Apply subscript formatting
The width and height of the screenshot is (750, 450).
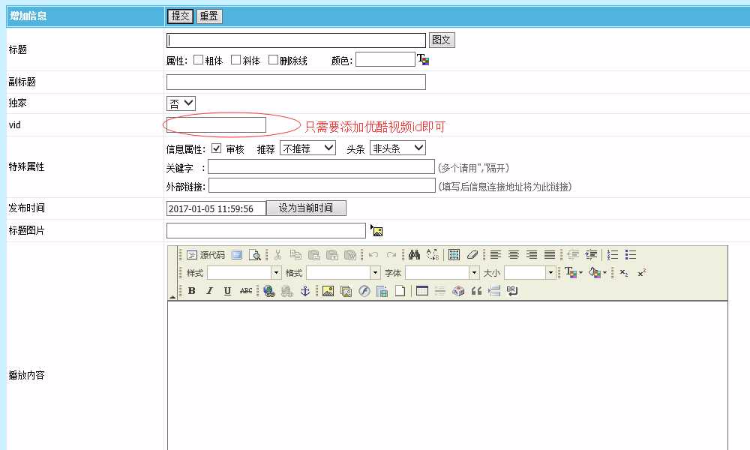624,273
